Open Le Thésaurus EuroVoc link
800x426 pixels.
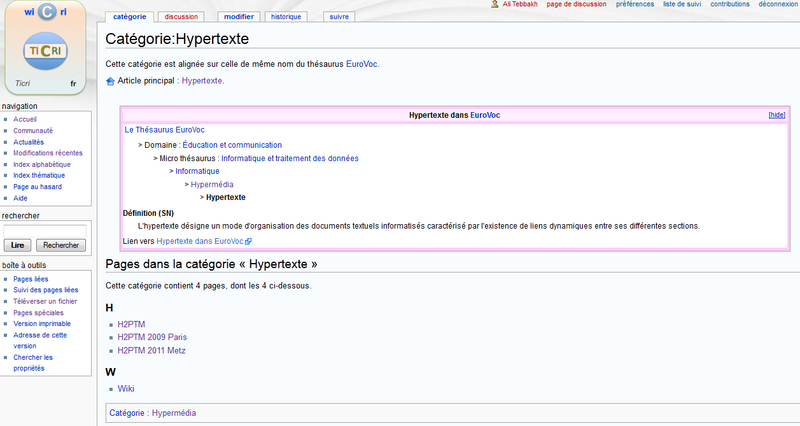[x=164, y=130]
